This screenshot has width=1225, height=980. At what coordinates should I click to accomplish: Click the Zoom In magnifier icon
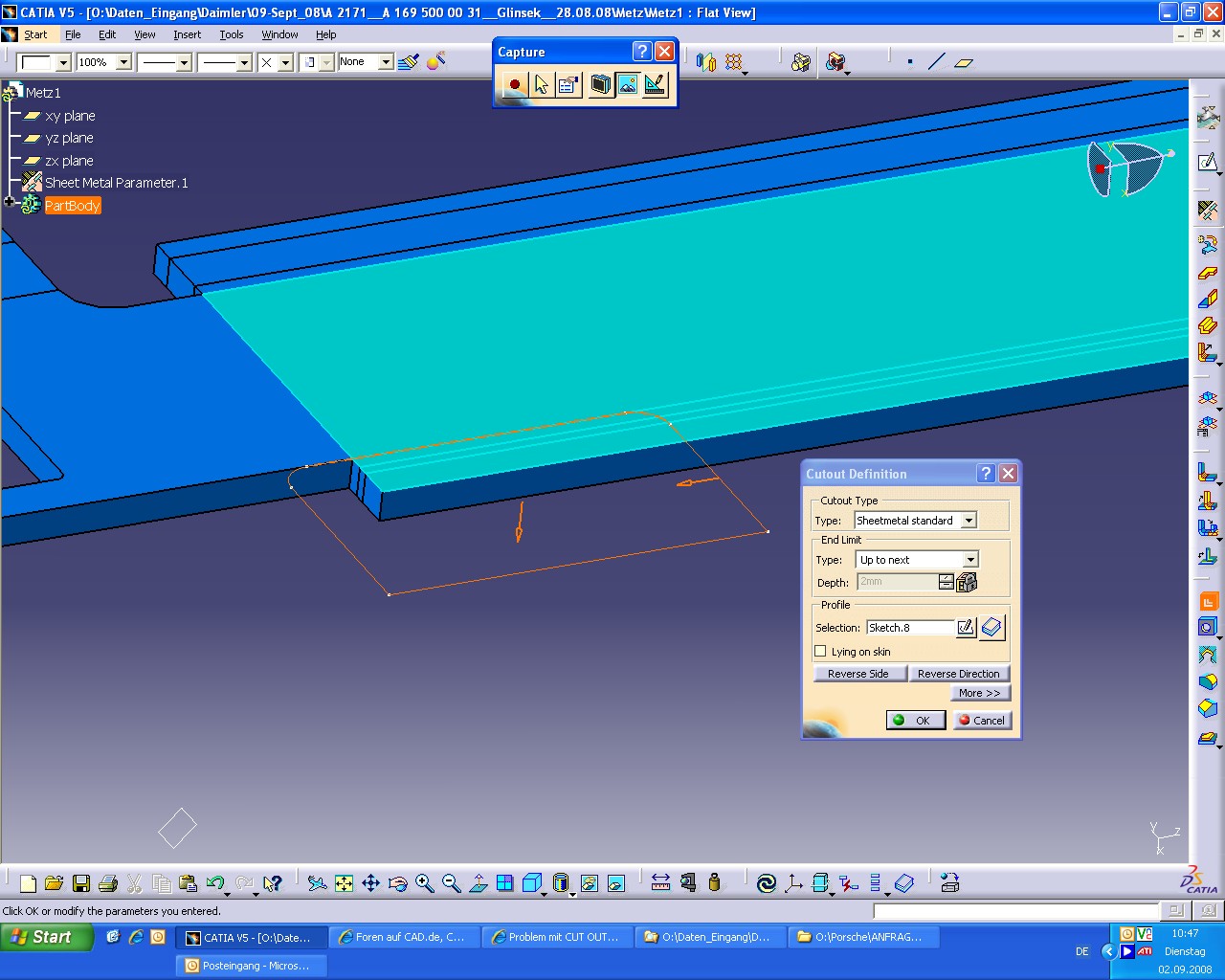pos(425,883)
